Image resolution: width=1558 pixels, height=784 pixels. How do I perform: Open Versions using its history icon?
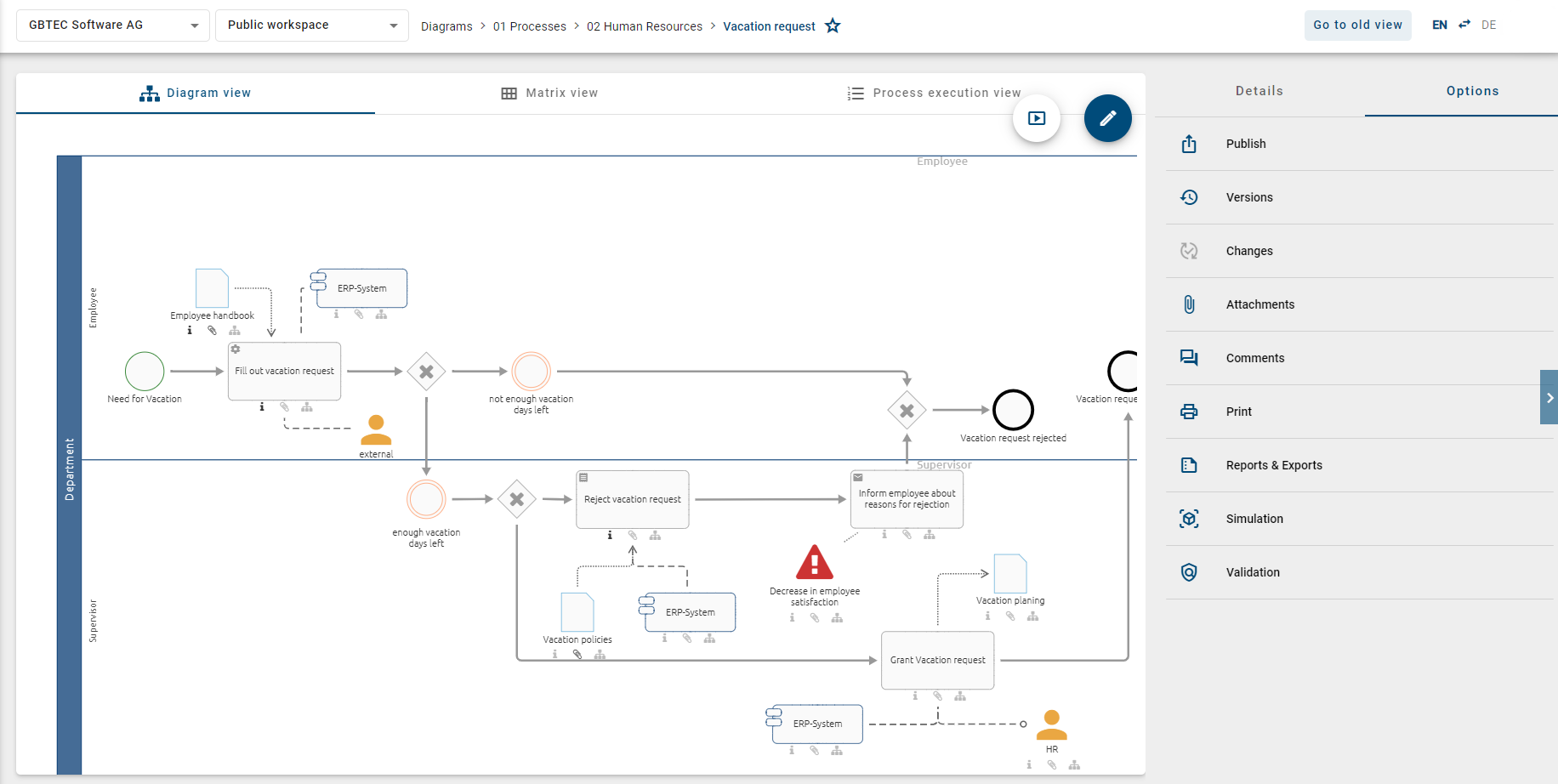(1189, 196)
